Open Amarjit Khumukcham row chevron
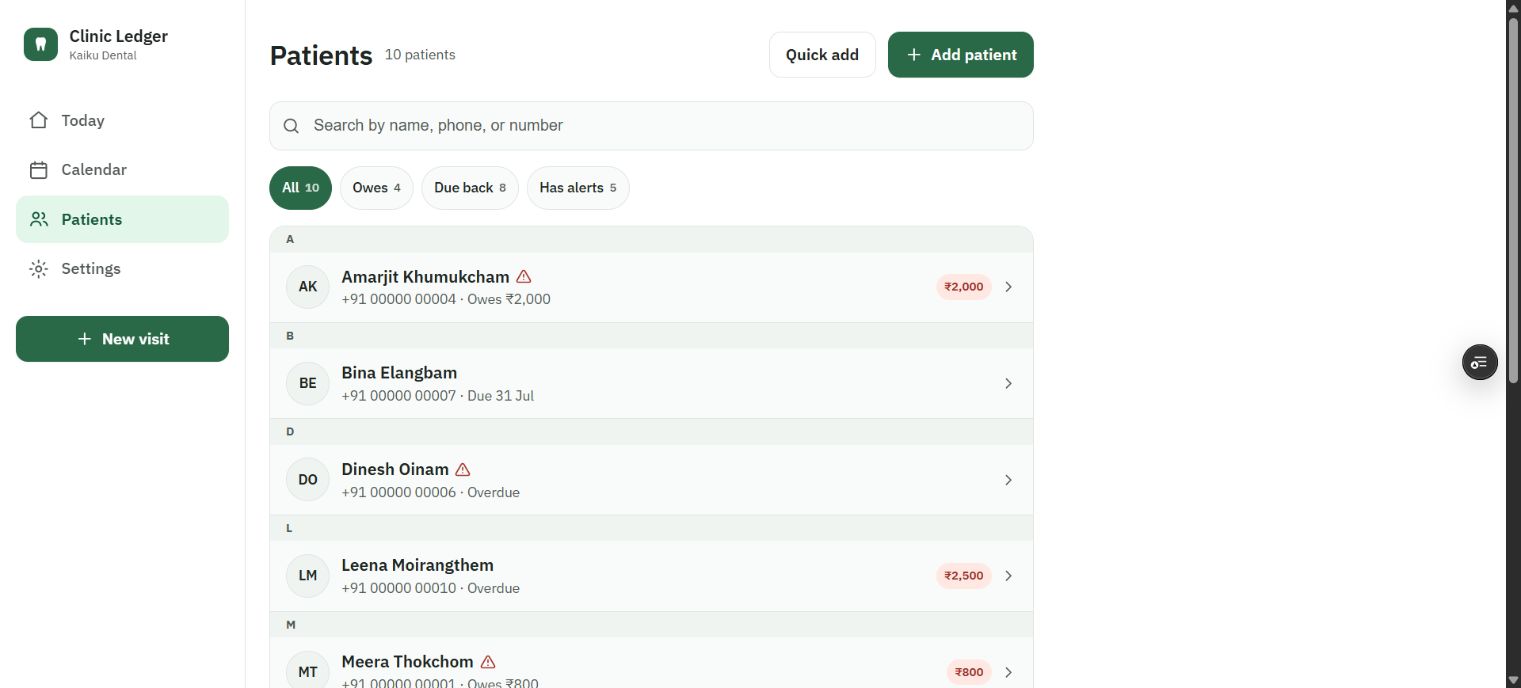 pos(1008,287)
